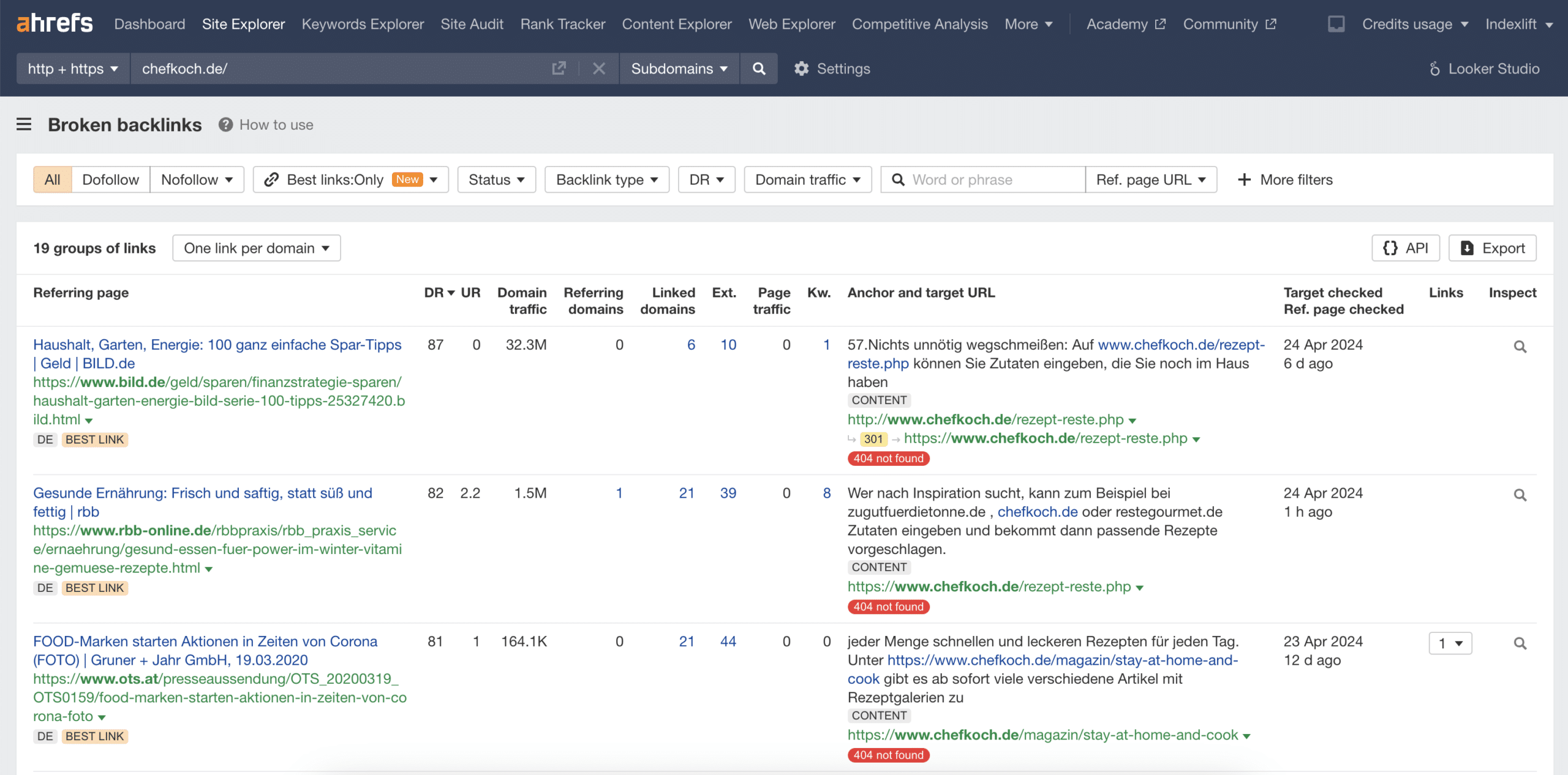The width and height of the screenshot is (1568, 775).
Task: Sort by DR column header
Action: [x=439, y=293]
